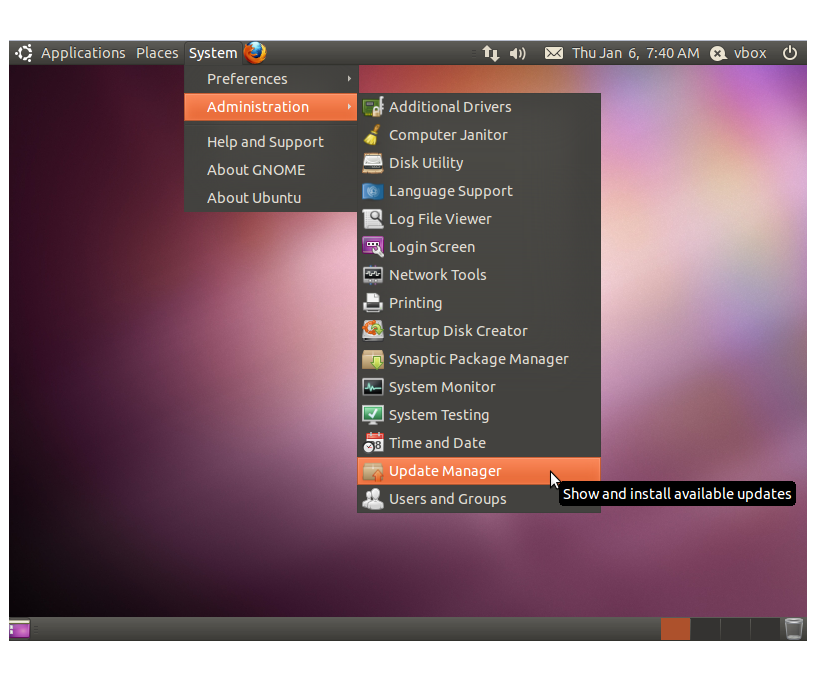The image size is (816, 681).
Task: Open Login Screen settings
Action: (479, 247)
